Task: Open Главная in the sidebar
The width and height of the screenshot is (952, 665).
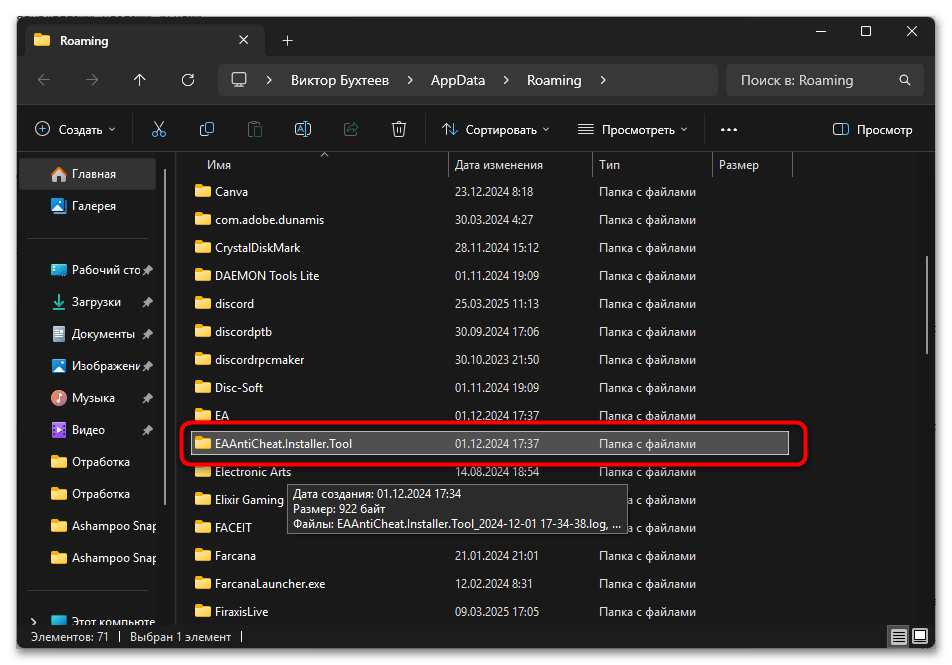Action: (88, 174)
